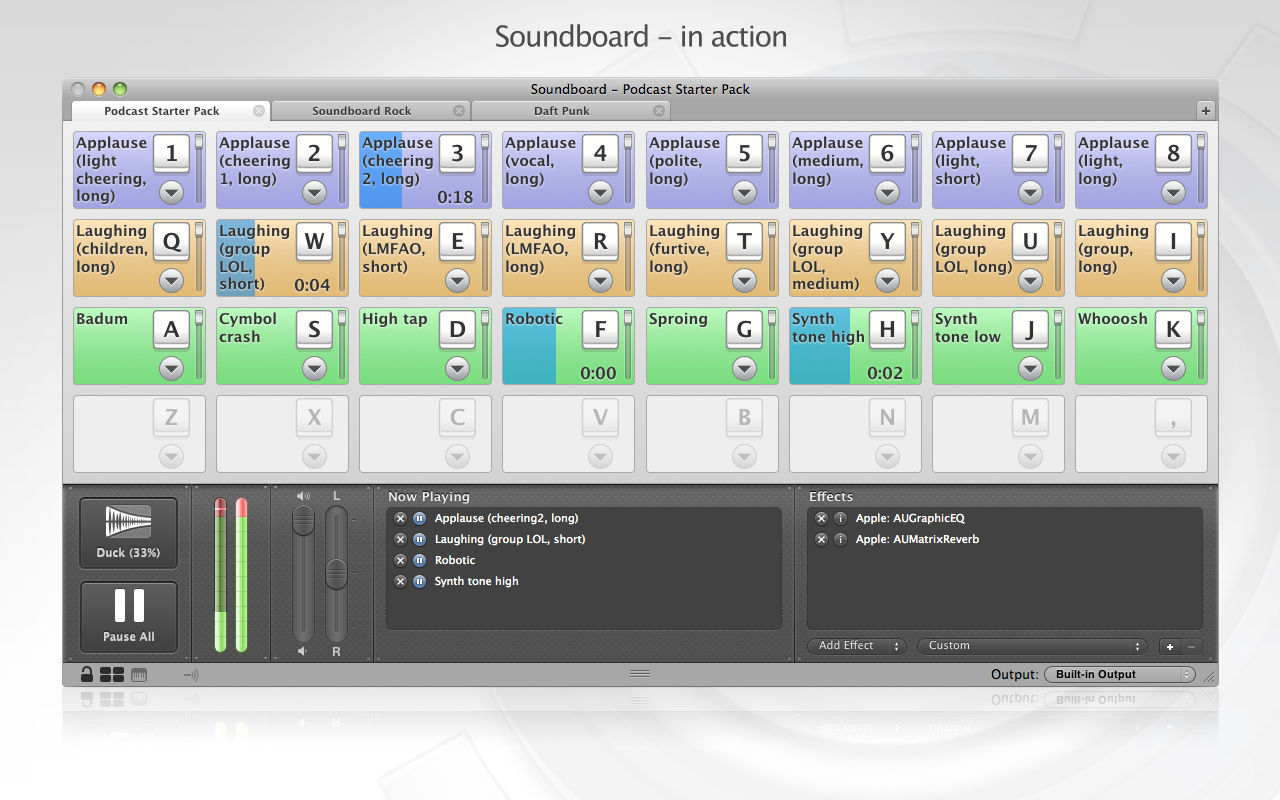Select the empty Z sound slot

pos(139,434)
